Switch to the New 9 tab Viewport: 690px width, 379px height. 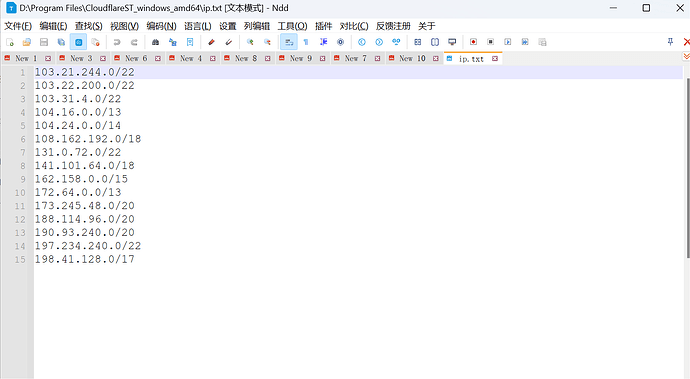pos(301,58)
